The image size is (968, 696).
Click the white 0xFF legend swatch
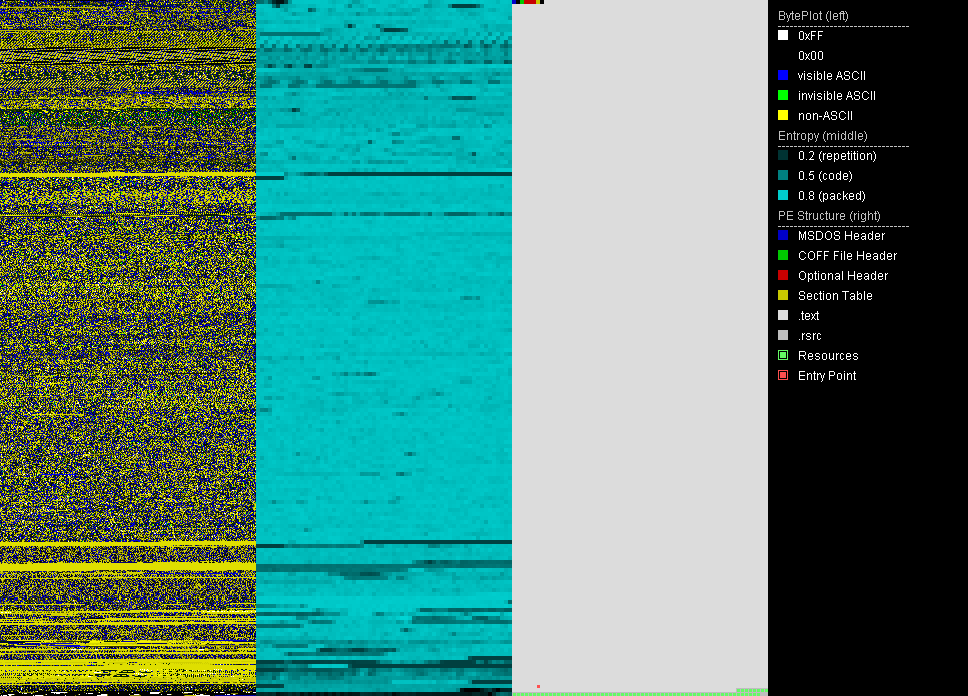pyautogui.click(x=783, y=35)
